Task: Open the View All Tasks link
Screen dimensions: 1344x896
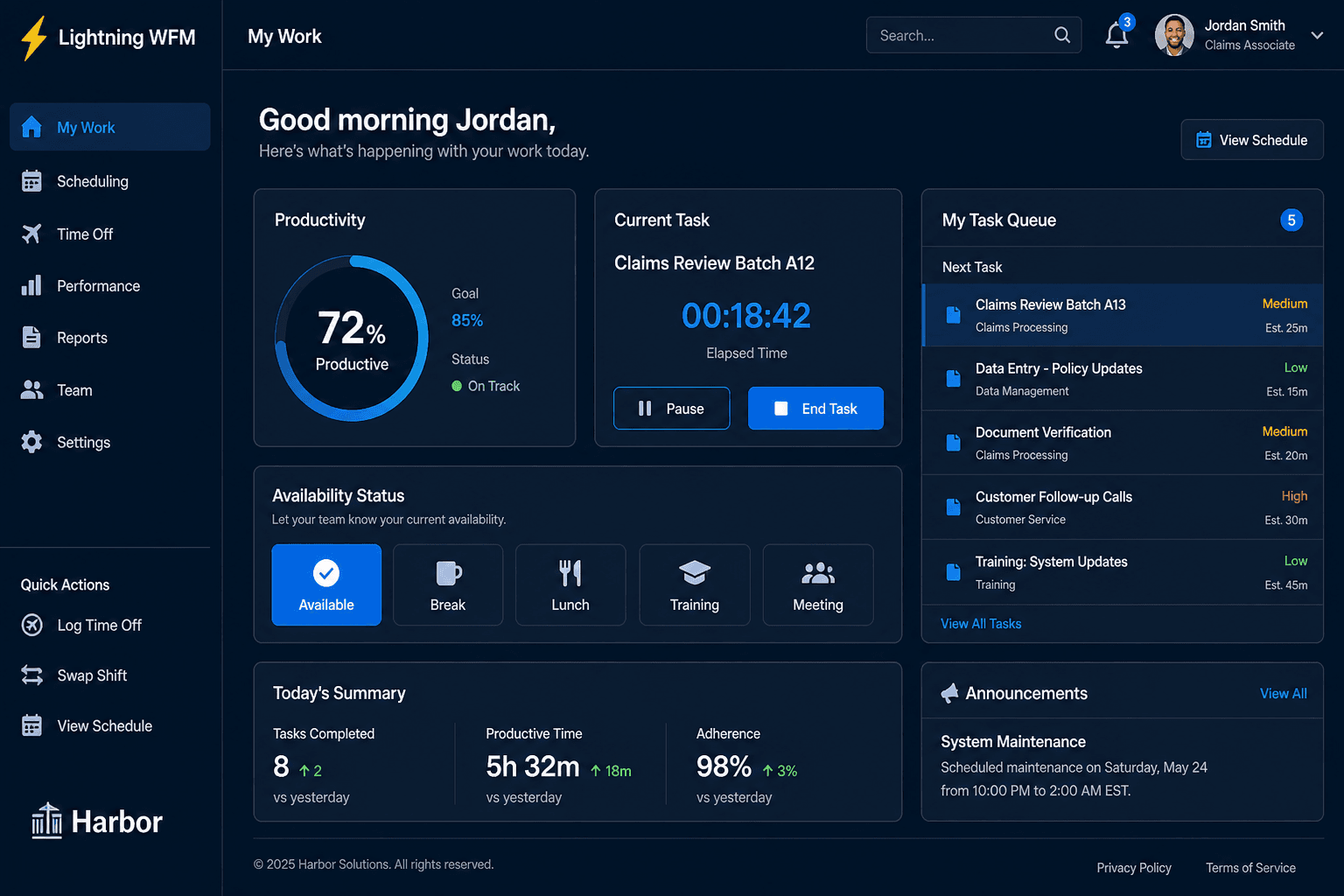Action: (x=981, y=624)
